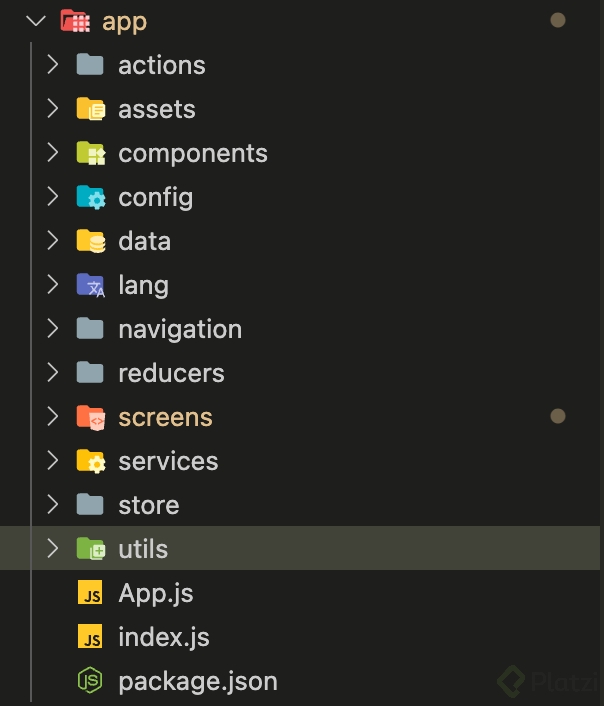Click the assets folder icon
Screen dimensions: 604x706
click(90, 109)
